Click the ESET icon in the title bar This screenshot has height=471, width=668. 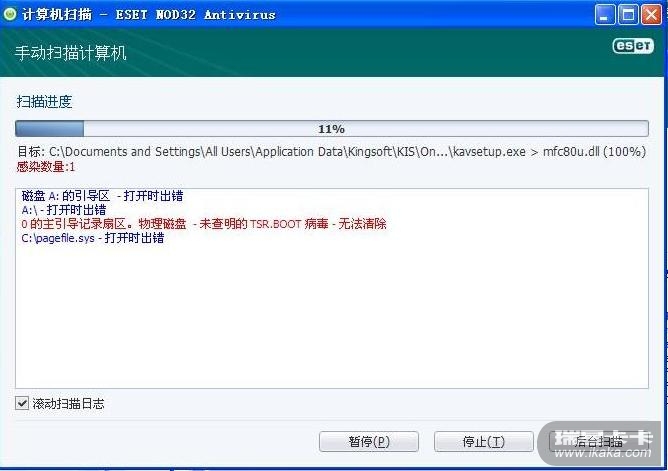[10, 14]
